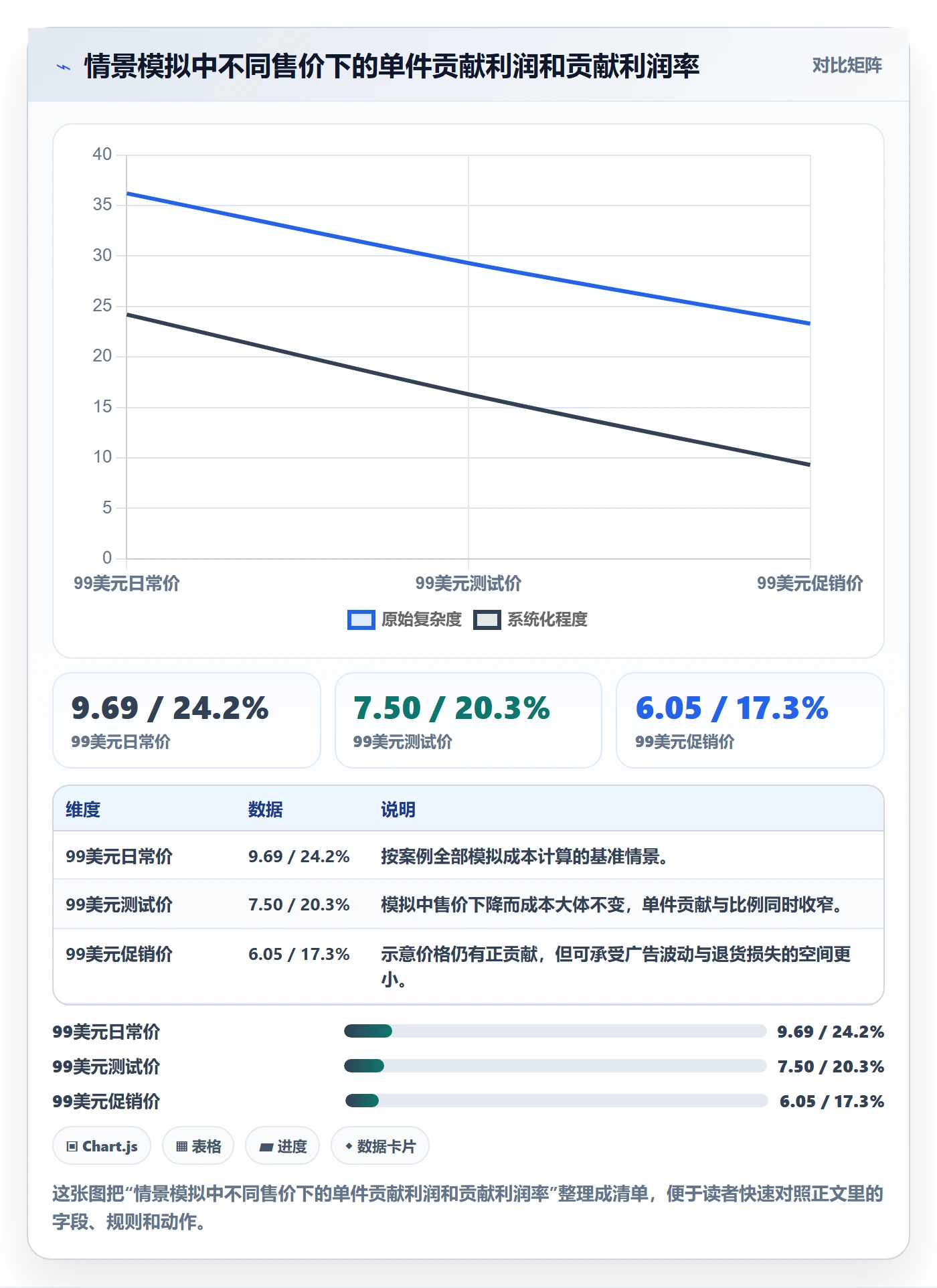This screenshot has height=1288, width=937.
Task: Click the 99美元促销价 table row cell
Action: (x=119, y=954)
